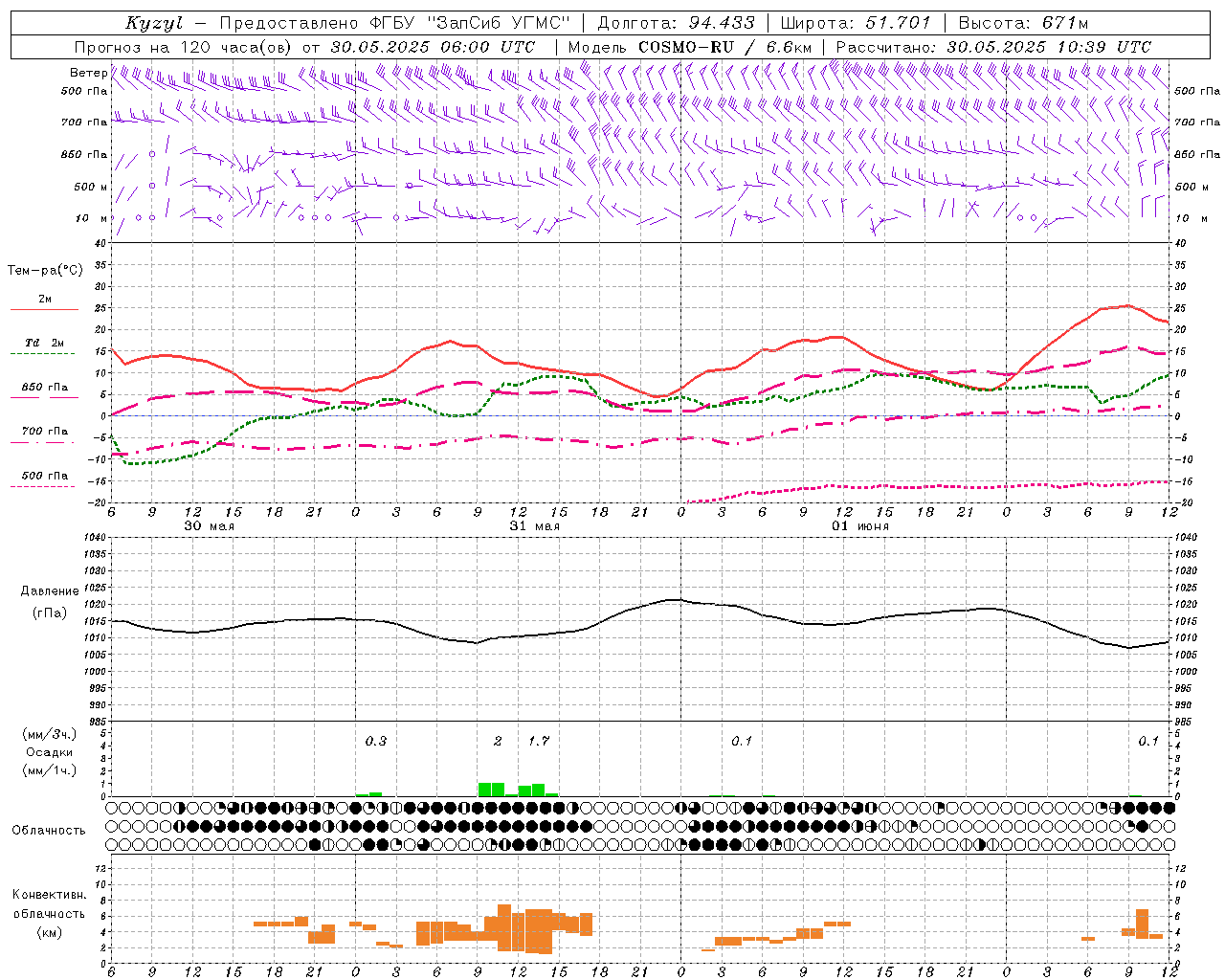Click the 'Высота: 671м' elevation value
This screenshot has height=980, width=1225.
click(x=1024, y=23)
